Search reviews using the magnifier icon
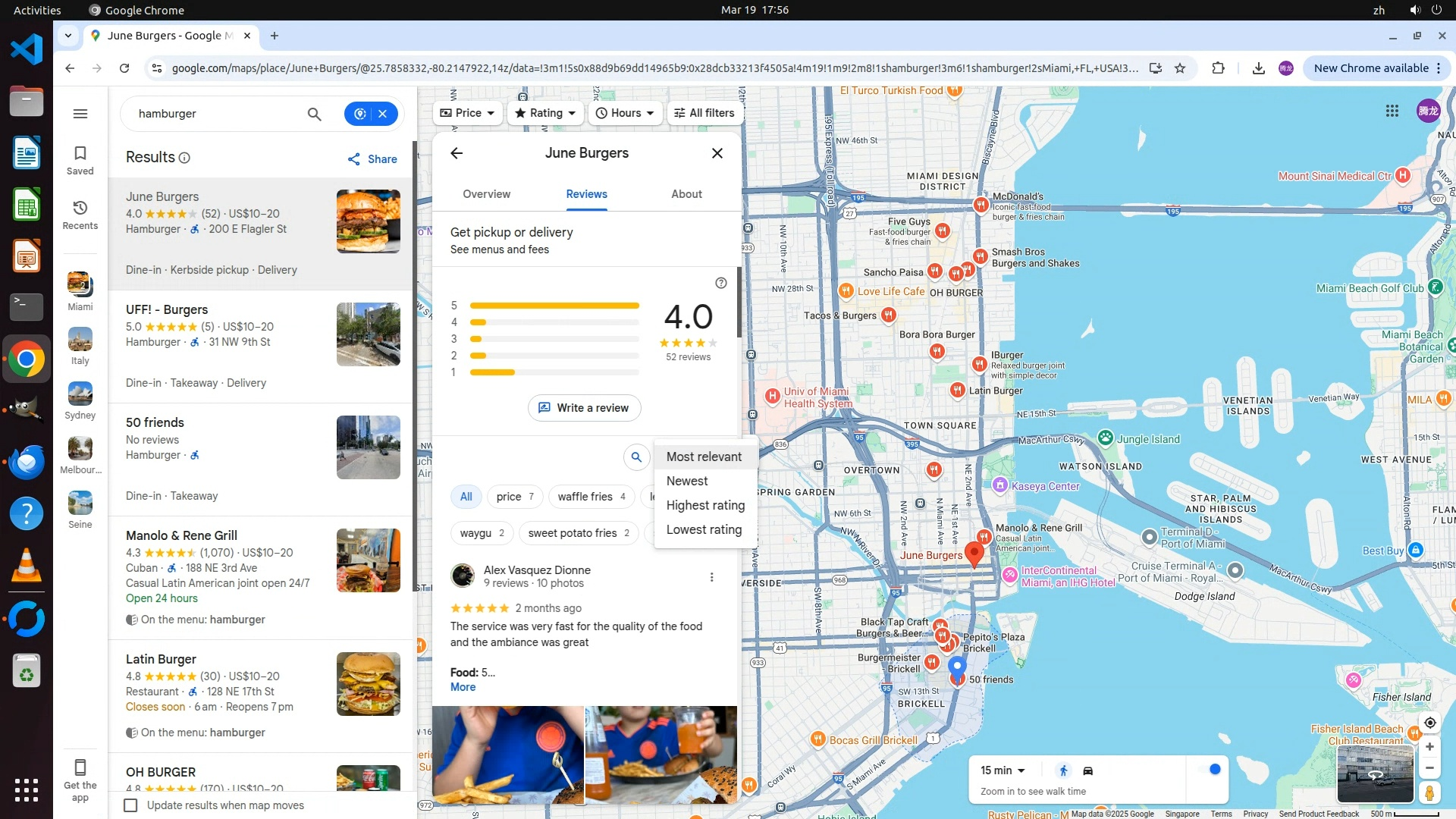The image size is (1456, 819). [636, 457]
